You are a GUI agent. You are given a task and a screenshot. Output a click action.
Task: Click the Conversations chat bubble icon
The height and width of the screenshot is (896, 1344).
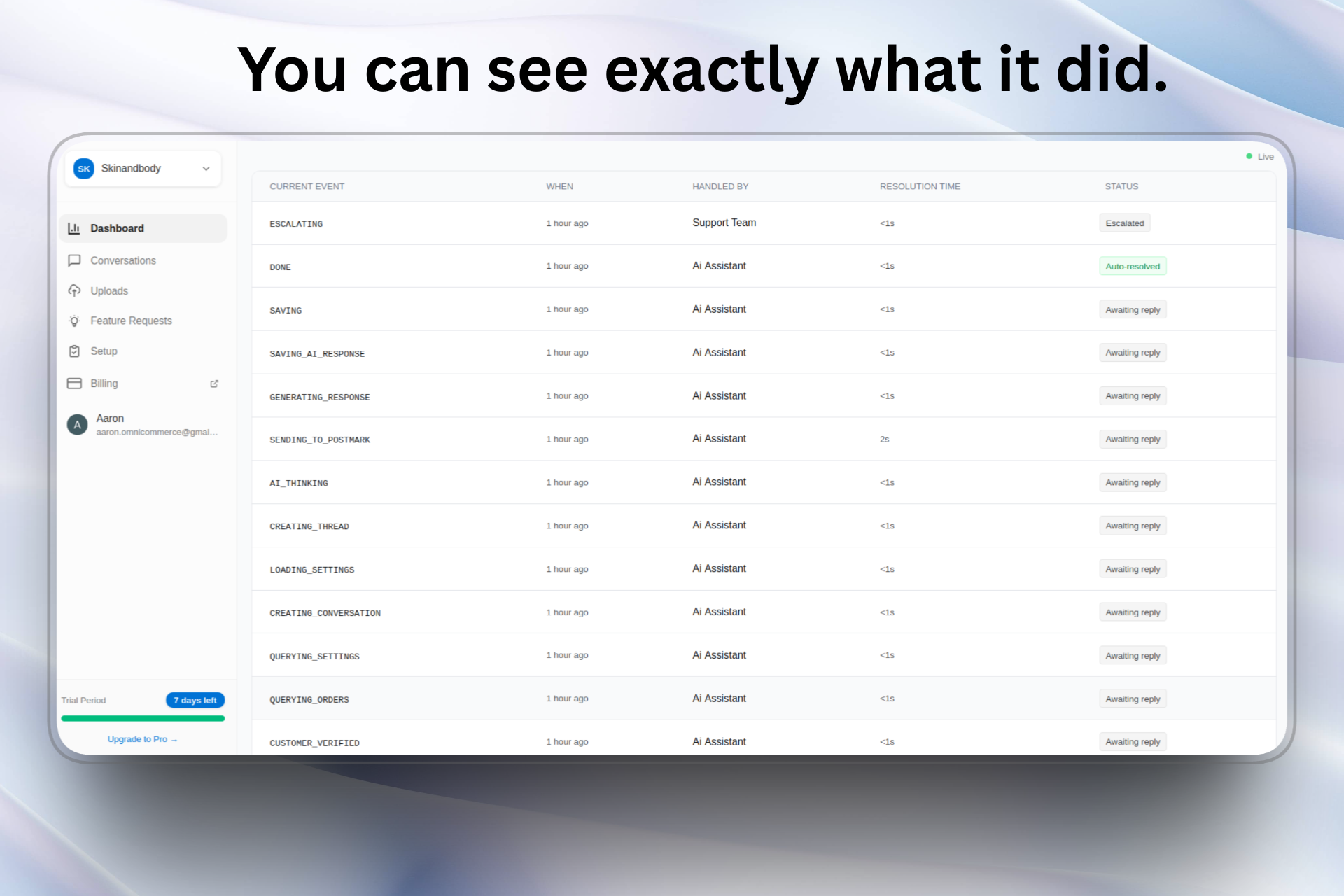74,260
